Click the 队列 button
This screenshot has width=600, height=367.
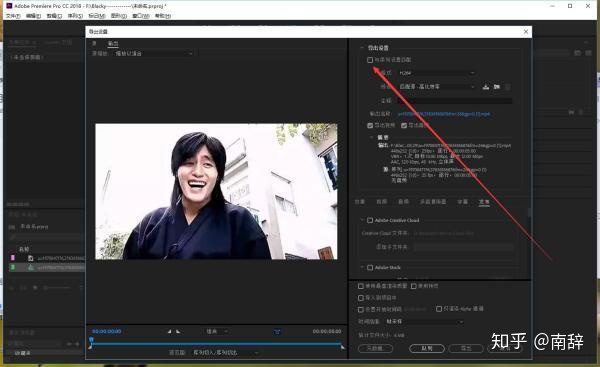click(427, 348)
